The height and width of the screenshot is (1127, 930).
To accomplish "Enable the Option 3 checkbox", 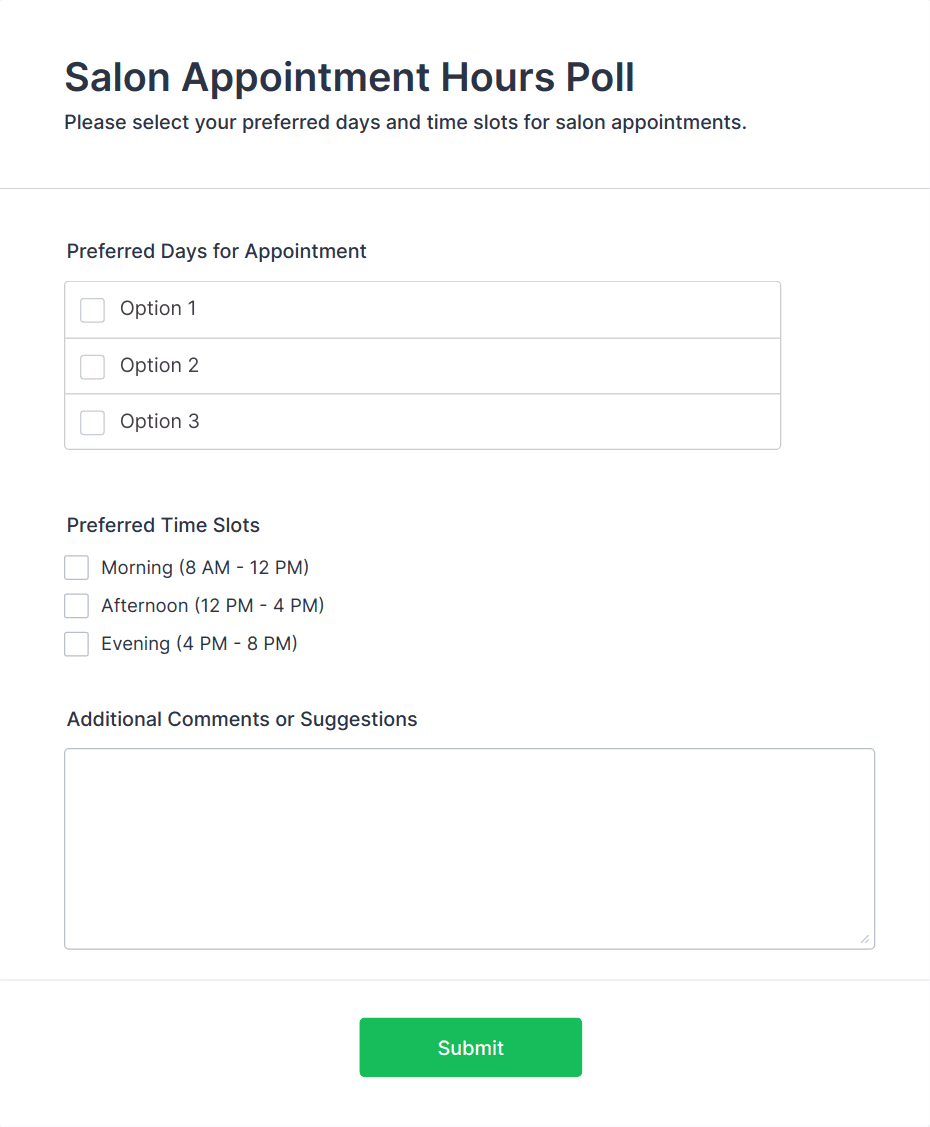I will click(92, 423).
